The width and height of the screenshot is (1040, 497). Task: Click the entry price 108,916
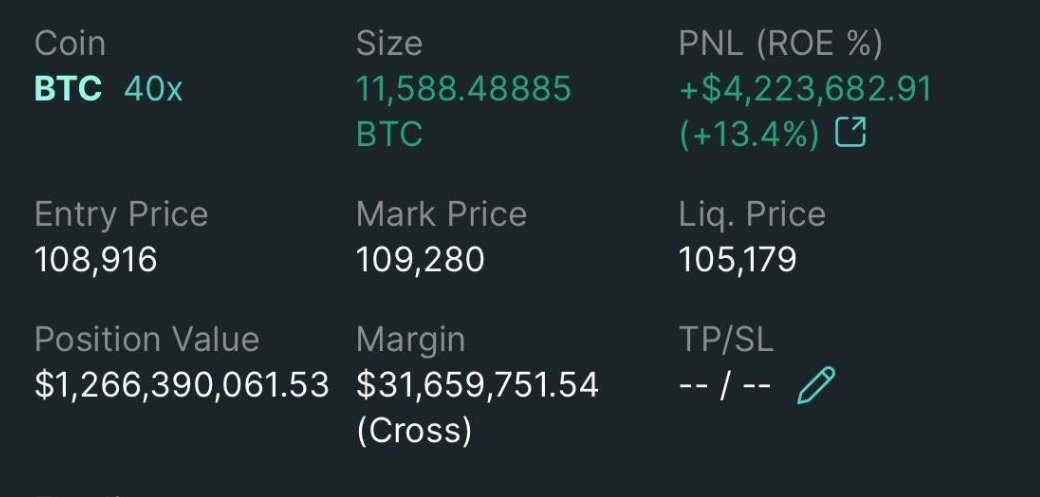(x=96, y=260)
